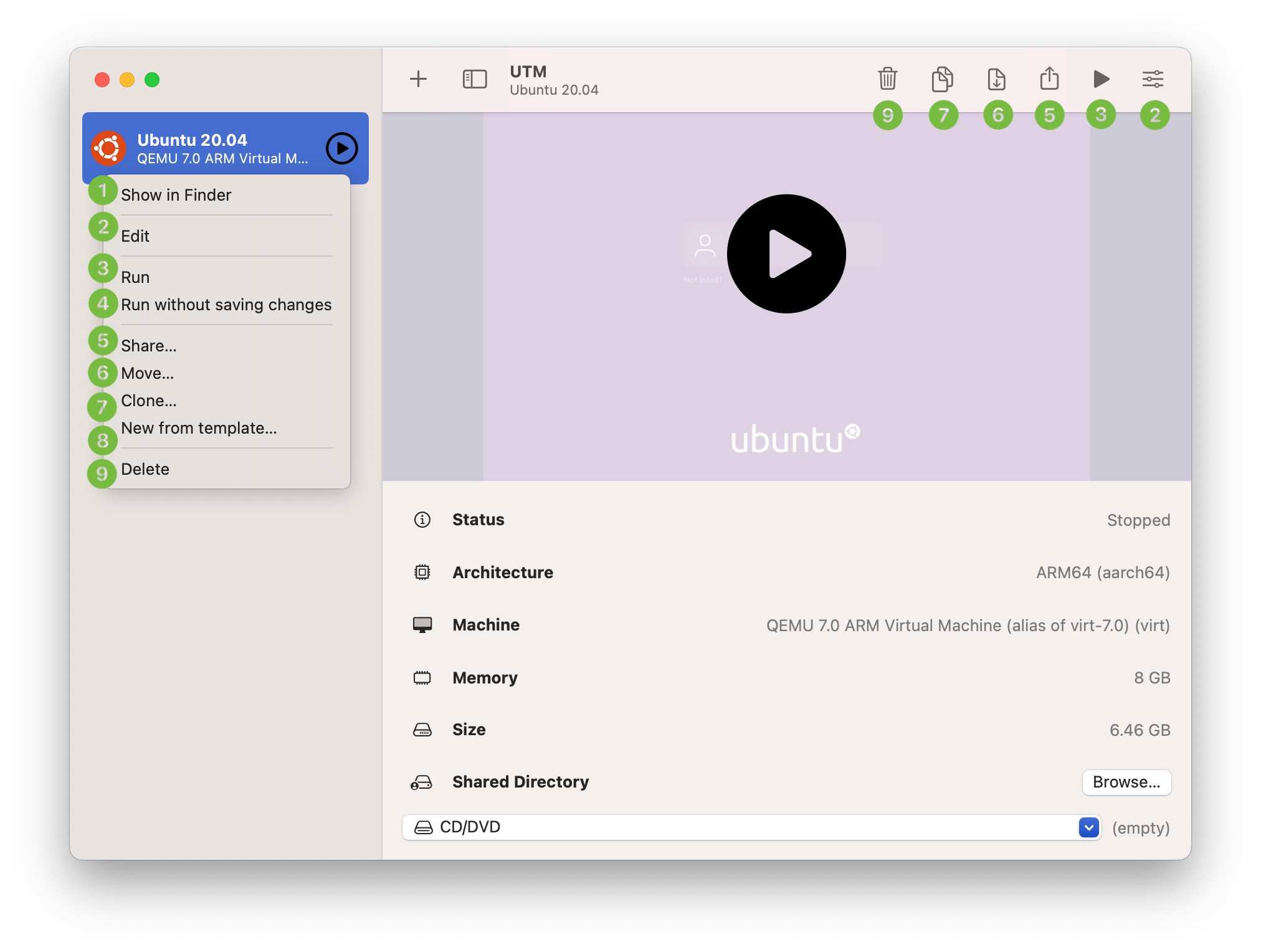Open the CD/DVD dropdown chevron
1261x952 pixels.
coord(1088,827)
